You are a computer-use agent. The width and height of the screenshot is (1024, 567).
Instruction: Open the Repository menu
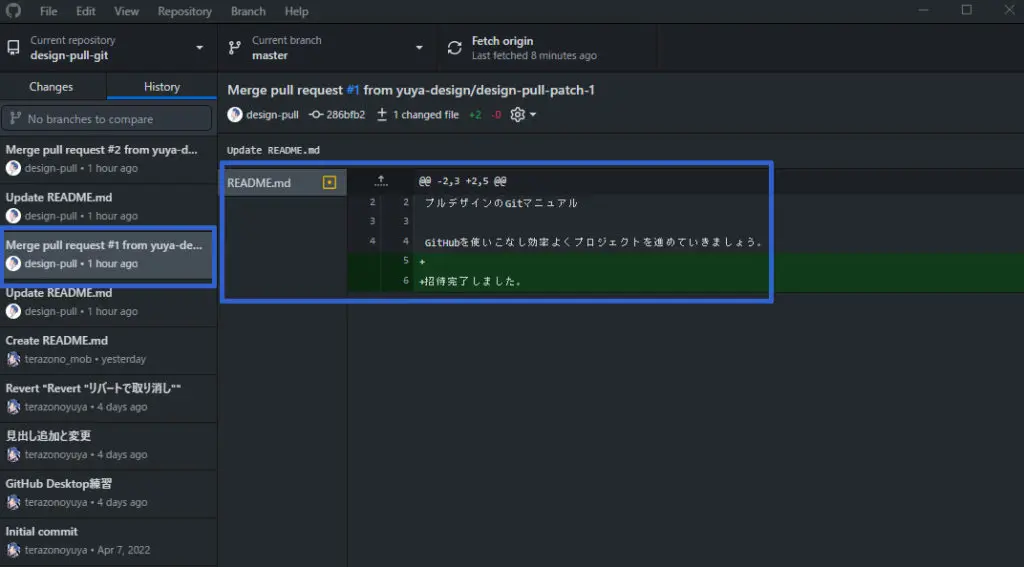(184, 11)
